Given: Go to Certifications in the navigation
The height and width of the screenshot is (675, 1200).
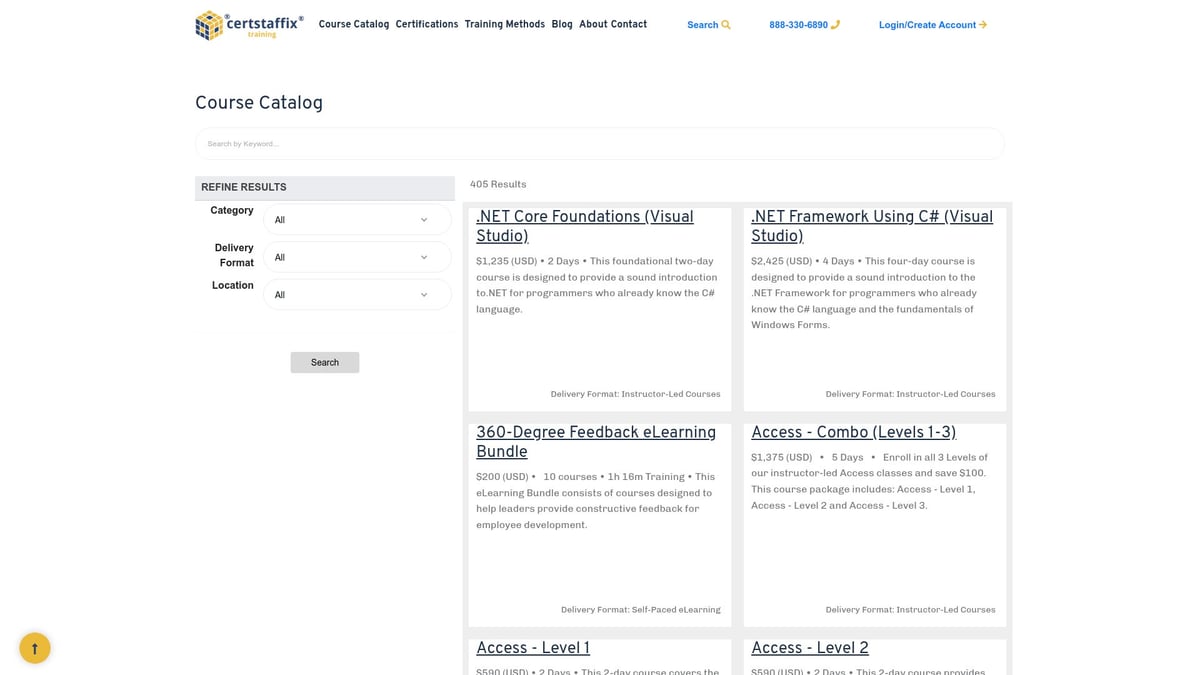Looking at the screenshot, I should tap(426, 24).
